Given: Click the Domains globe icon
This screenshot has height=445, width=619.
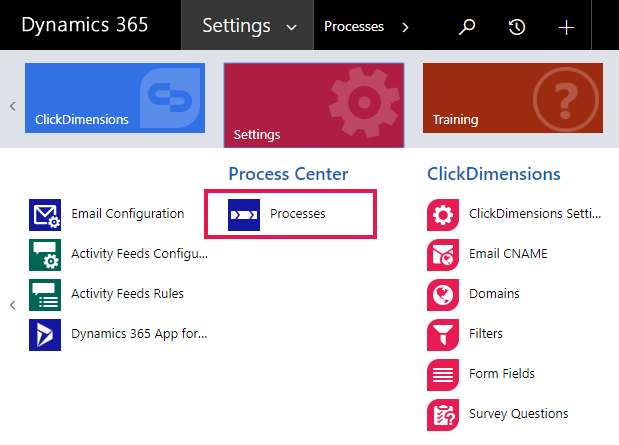Looking at the screenshot, I should point(443,295).
